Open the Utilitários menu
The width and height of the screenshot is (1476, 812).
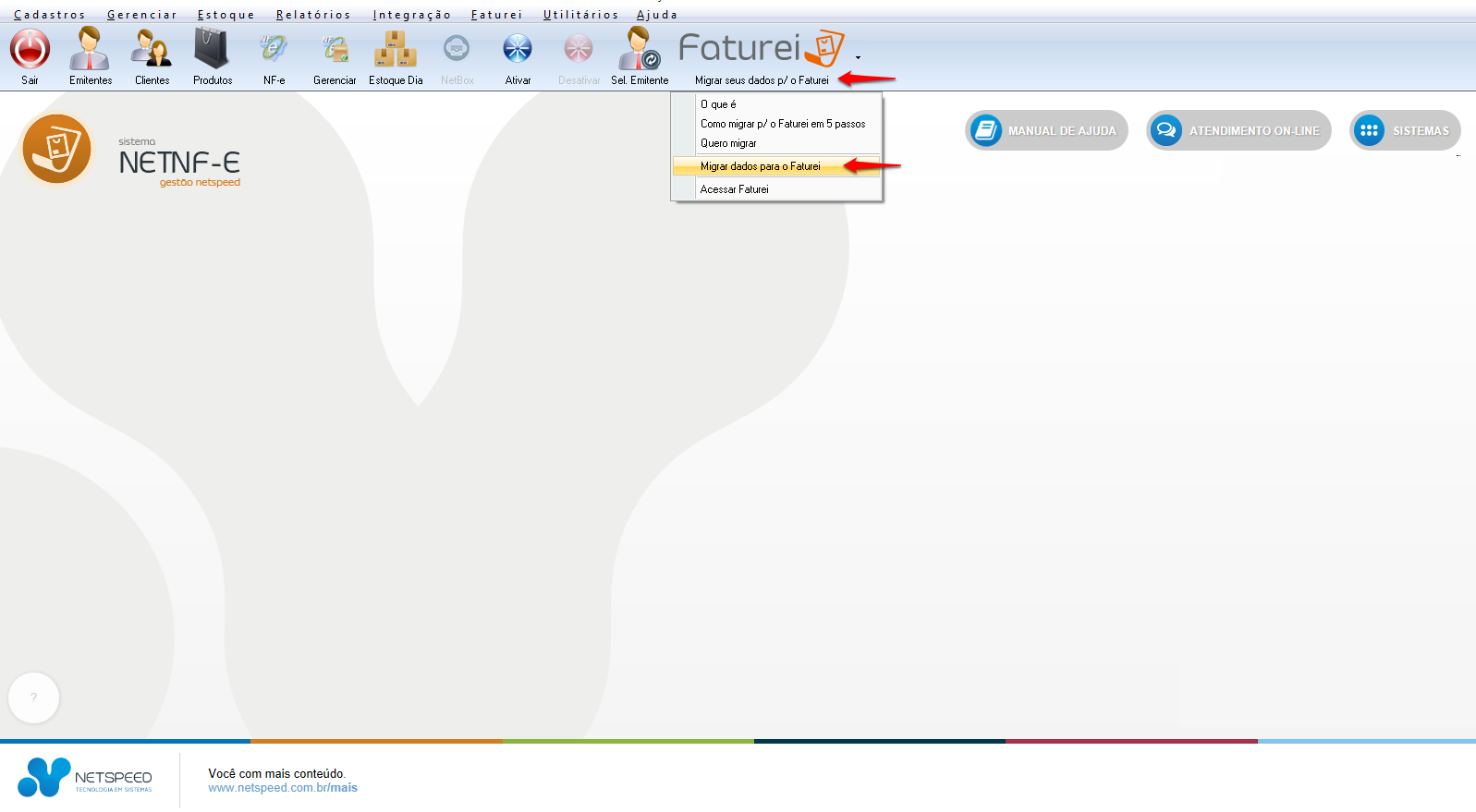pos(580,15)
